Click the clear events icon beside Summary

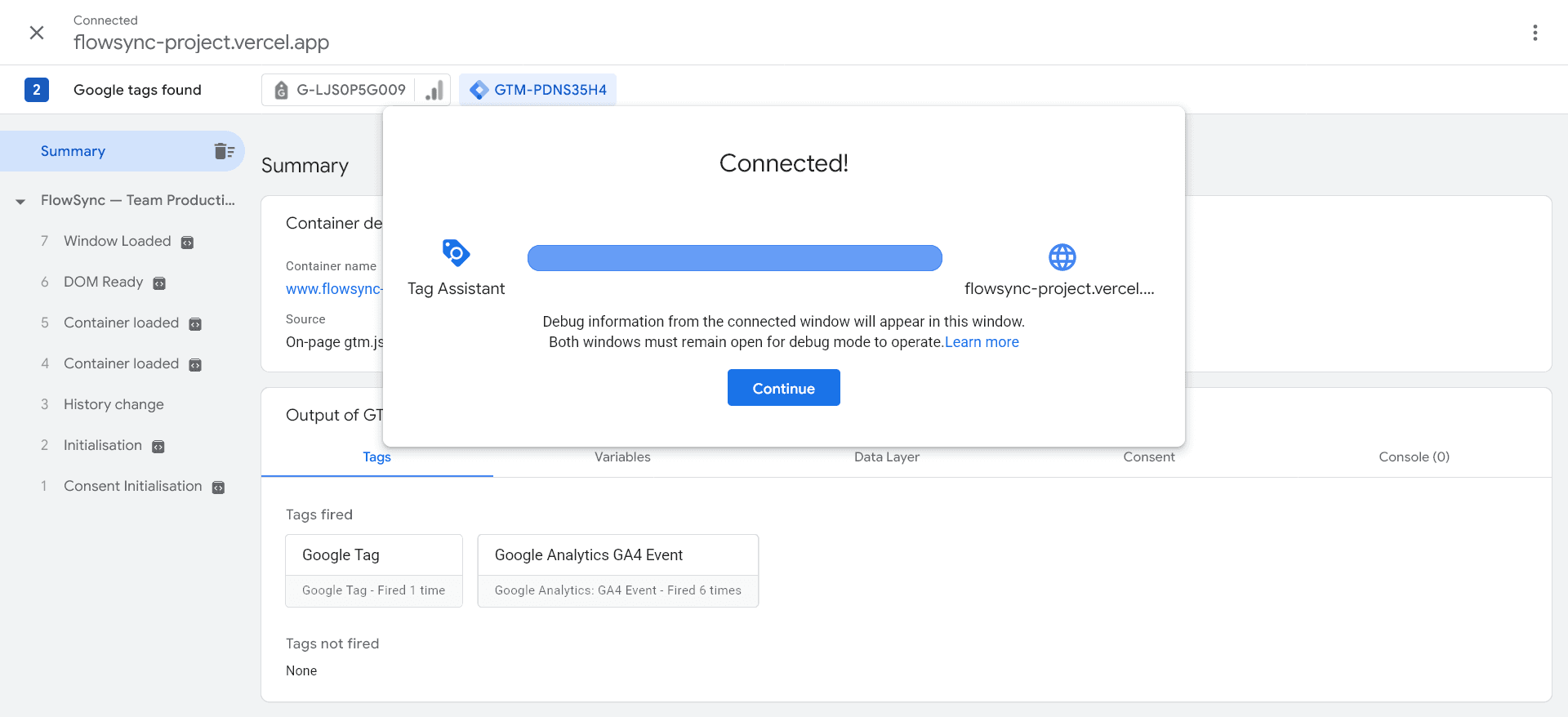224,151
